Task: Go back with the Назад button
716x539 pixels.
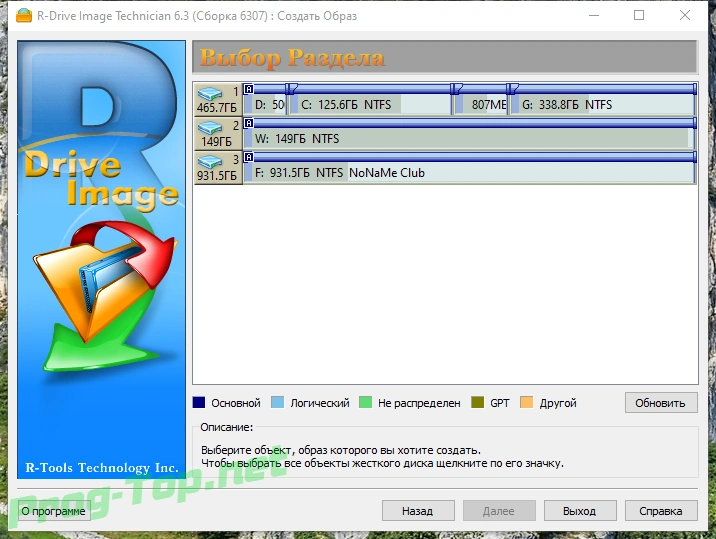Action: click(x=418, y=511)
